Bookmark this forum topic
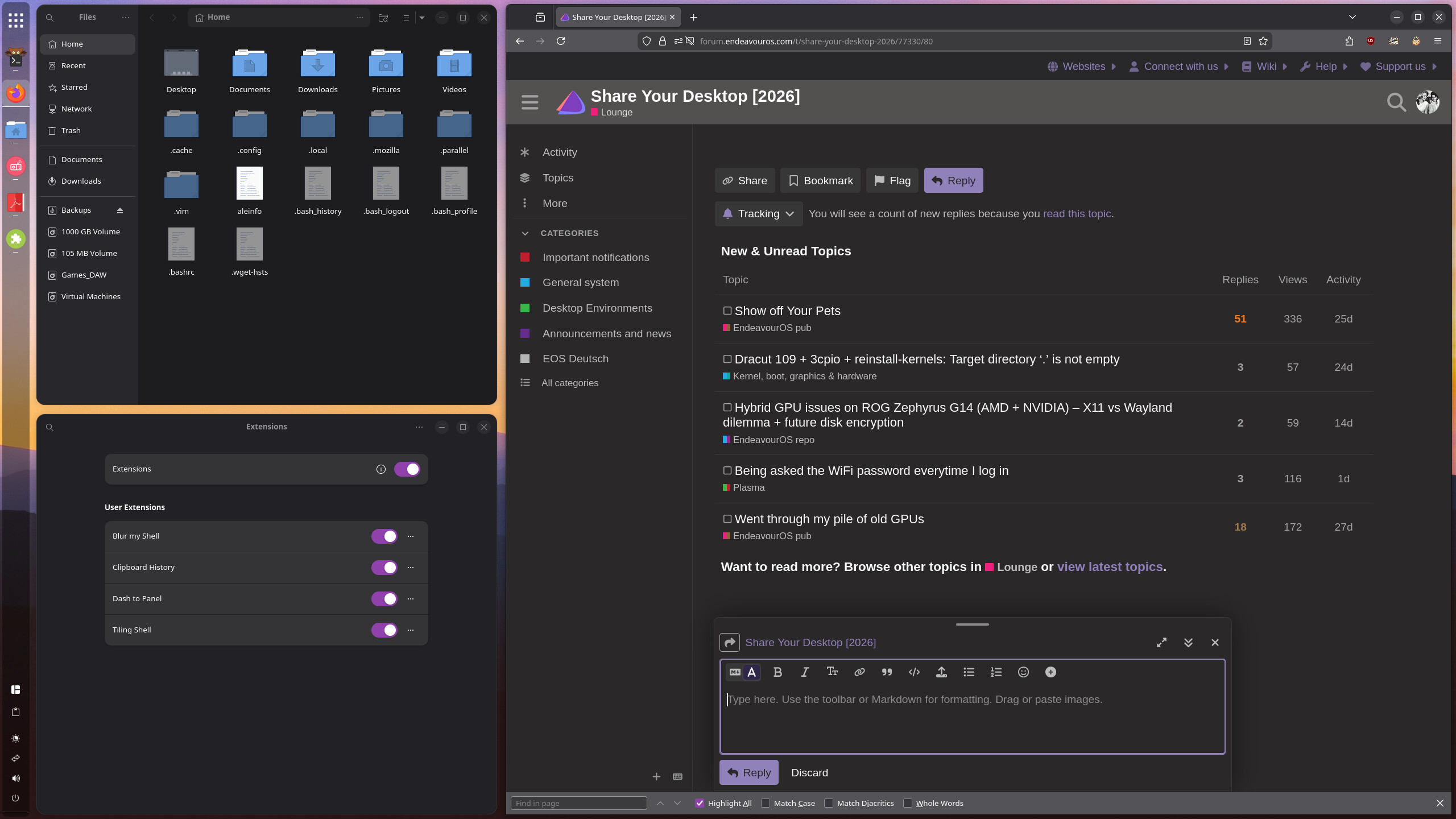This screenshot has height=819, width=1456. 820,180
